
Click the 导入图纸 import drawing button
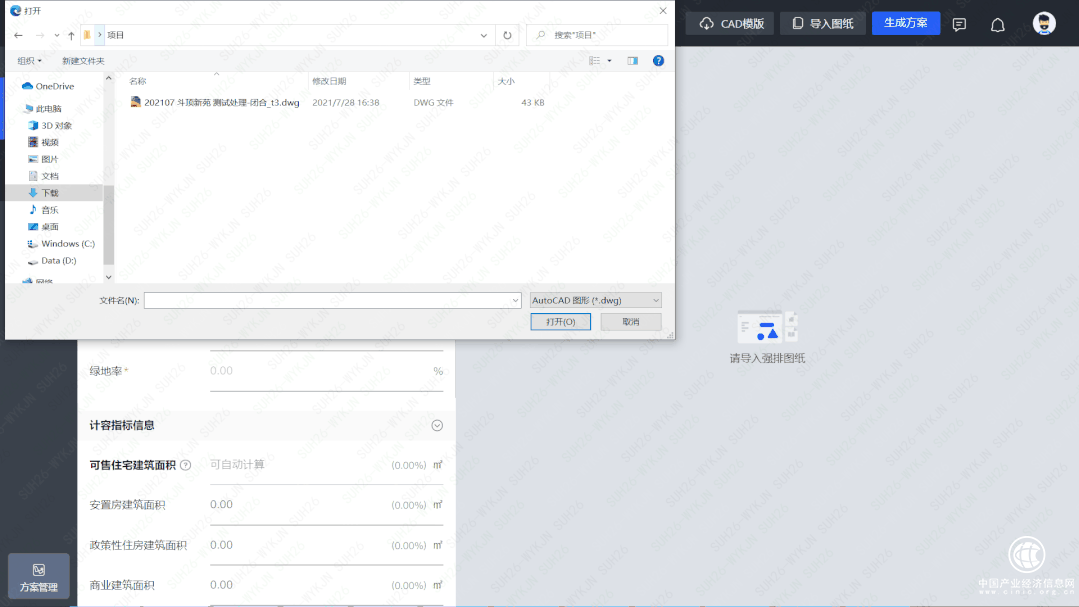822,24
